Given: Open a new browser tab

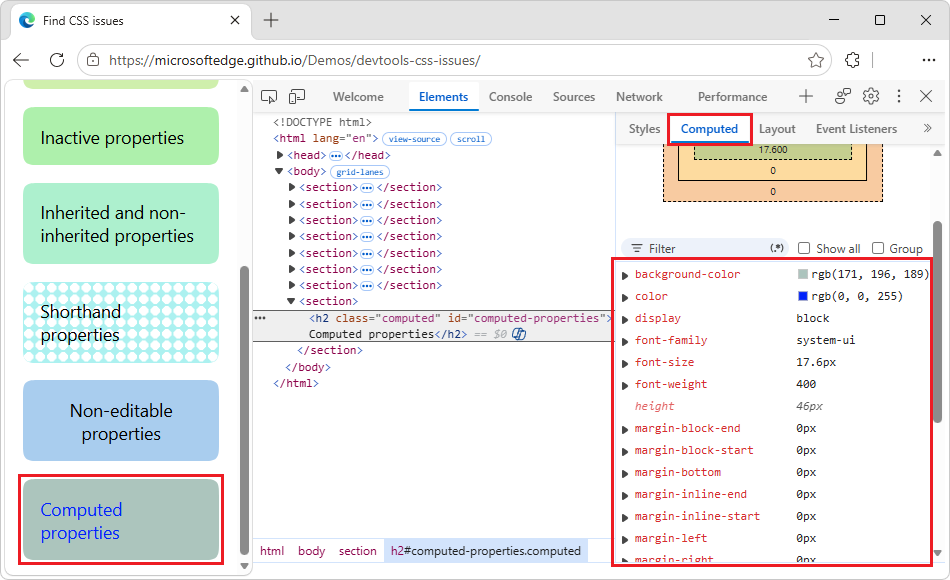Looking at the screenshot, I should 271,21.
